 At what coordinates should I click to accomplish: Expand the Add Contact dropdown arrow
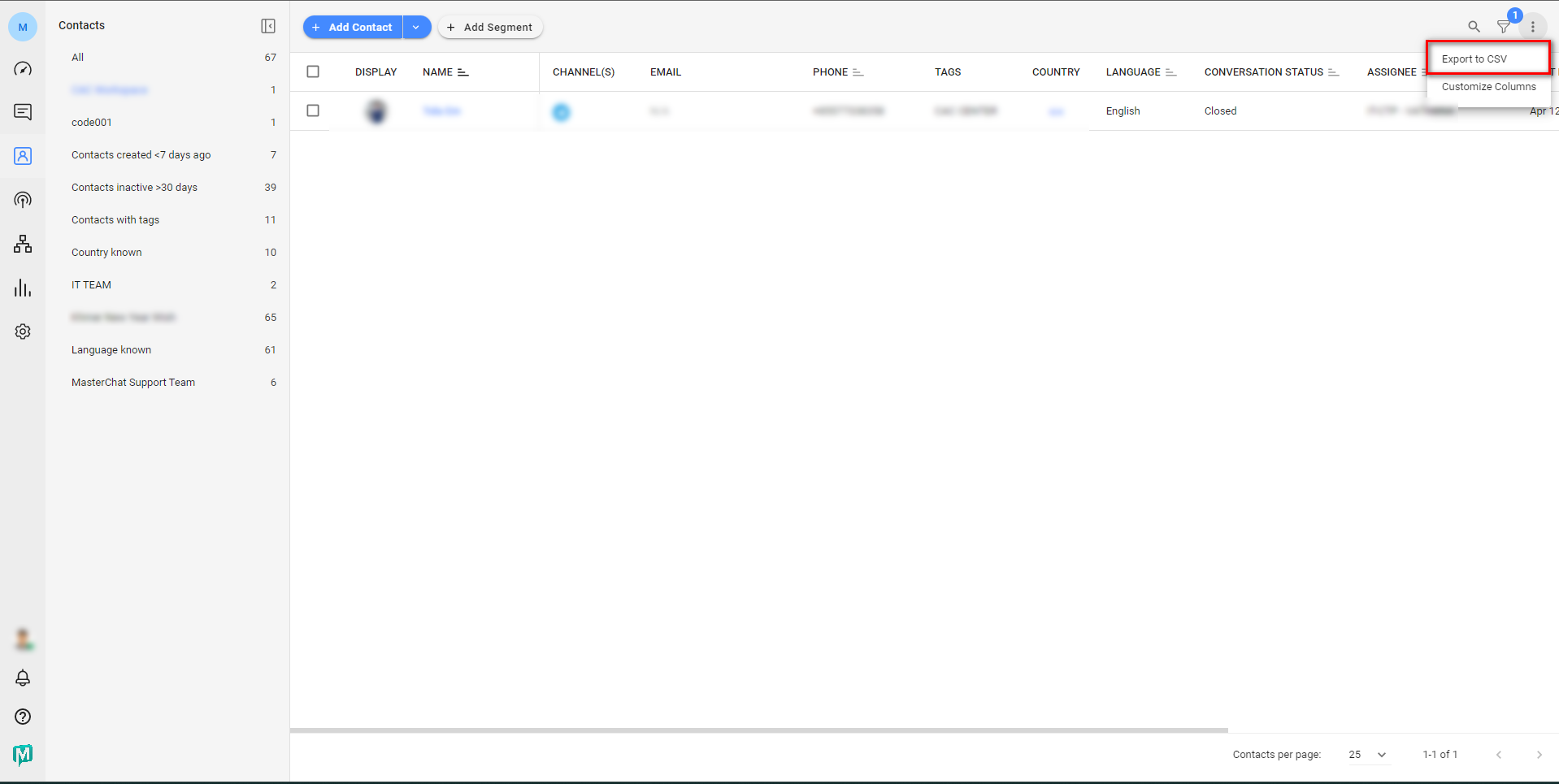click(x=416, y=27)
